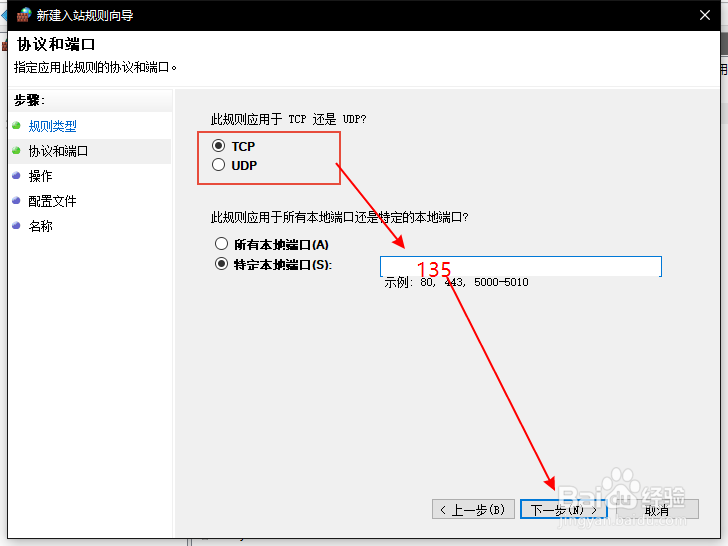Click the question 此规则应用于所有本地端口还是特定的本地端口?

click(339, 217)
